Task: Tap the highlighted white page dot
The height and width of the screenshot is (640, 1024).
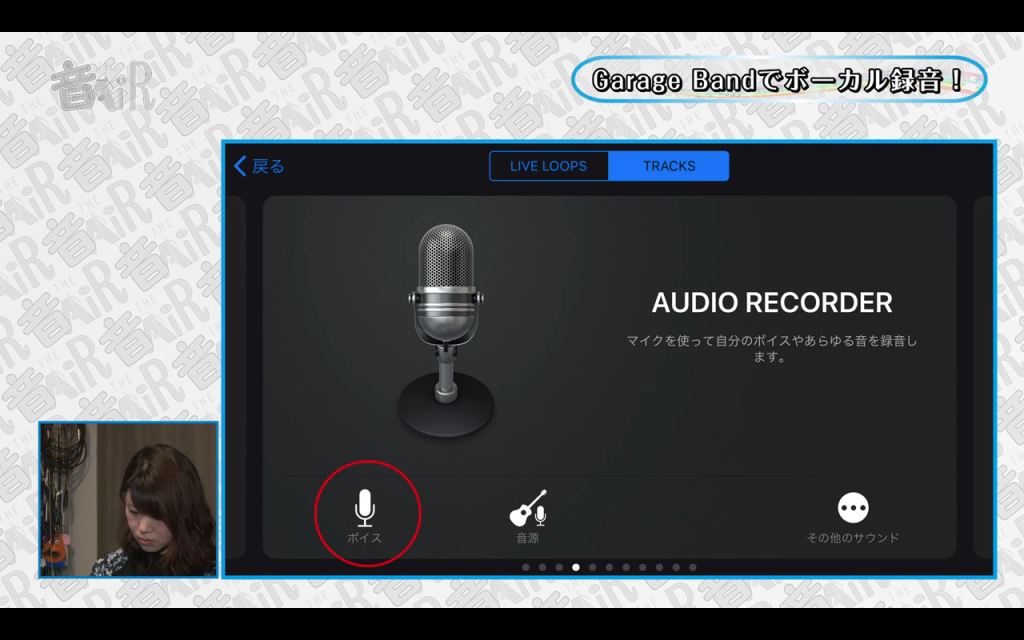Action: click(x=576, y=567)
